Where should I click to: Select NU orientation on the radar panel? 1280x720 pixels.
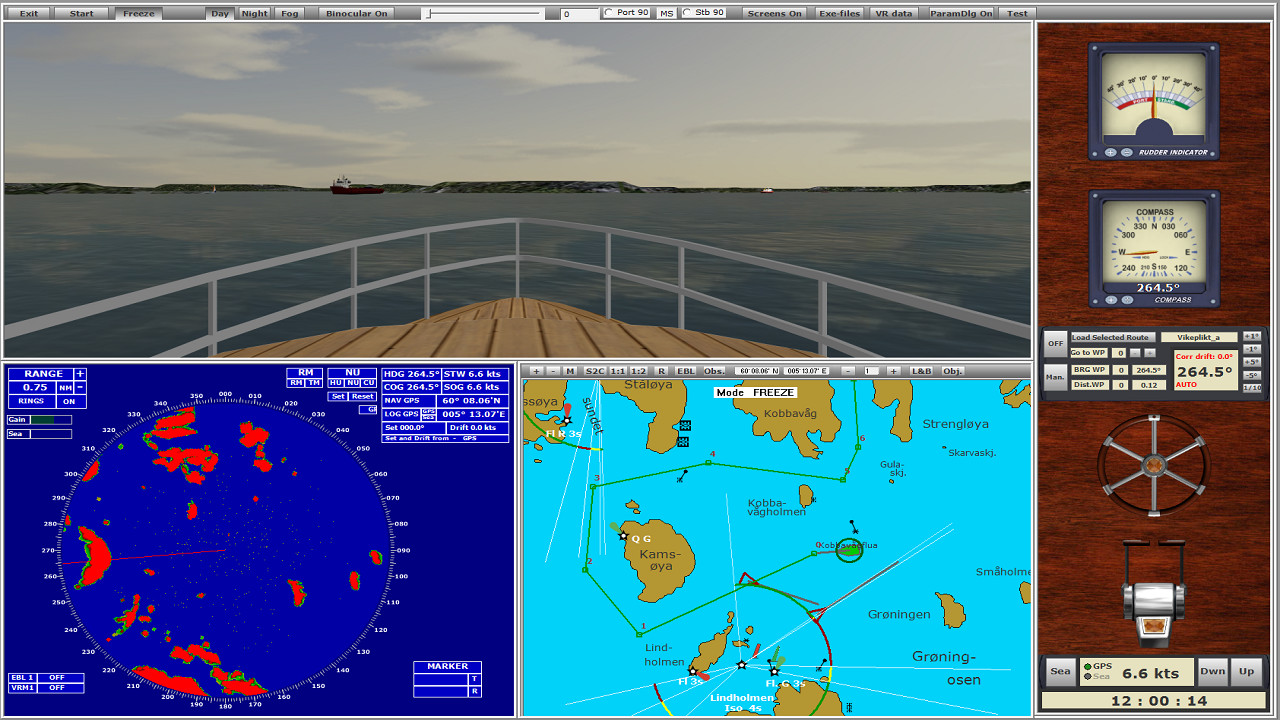[354, 383]
